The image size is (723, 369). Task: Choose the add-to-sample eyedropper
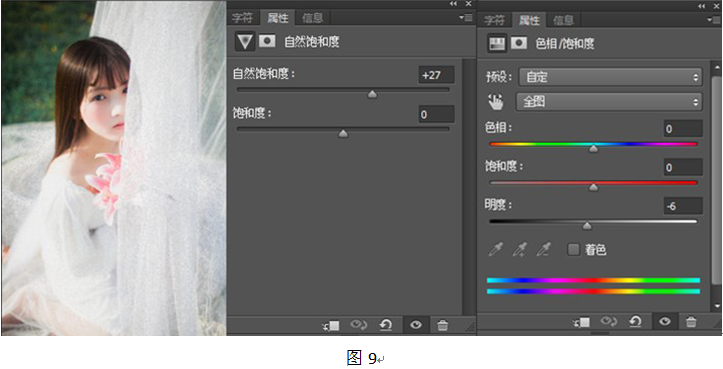click(x=520, y=250)
